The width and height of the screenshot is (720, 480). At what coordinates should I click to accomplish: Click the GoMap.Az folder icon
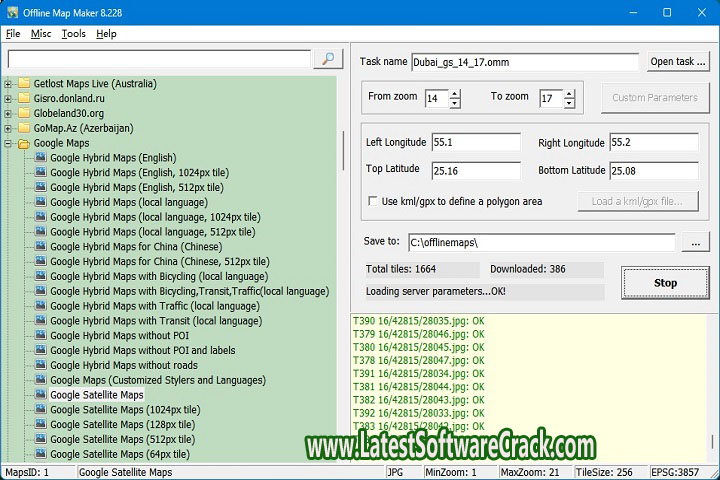pyautogui.click(x=23, y=129)
